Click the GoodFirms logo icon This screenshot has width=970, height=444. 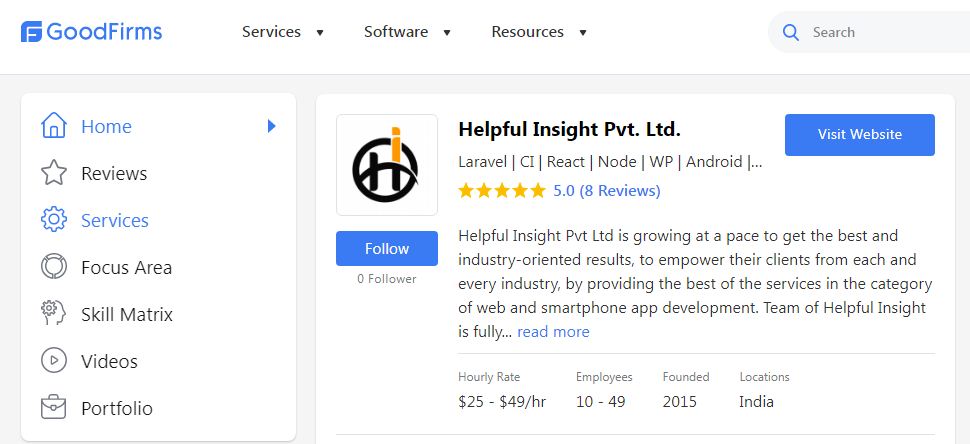point(32,32)
